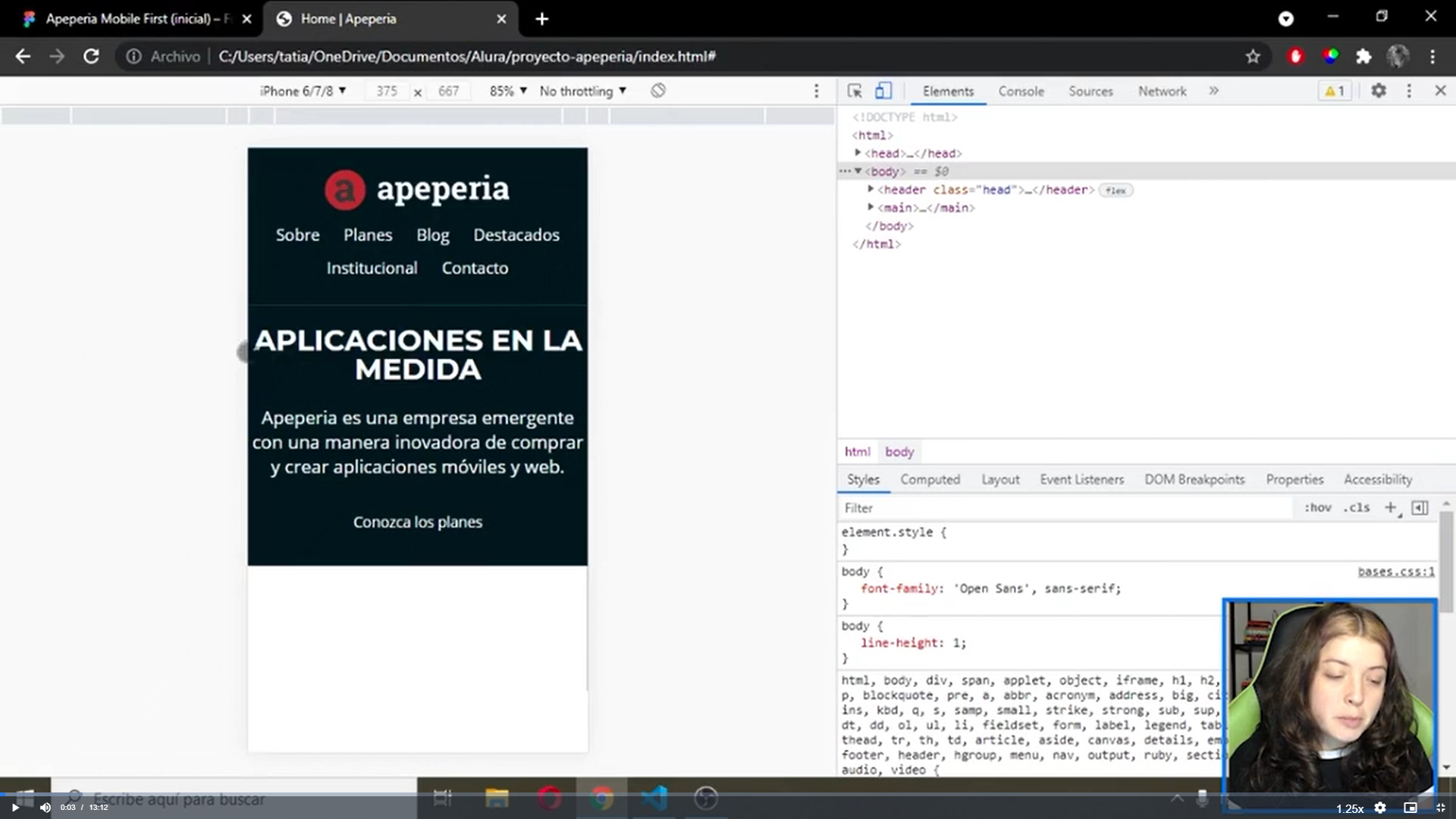Close the Home | Apeperia tab
This screenshot has width=1456, height=819.
501,19
